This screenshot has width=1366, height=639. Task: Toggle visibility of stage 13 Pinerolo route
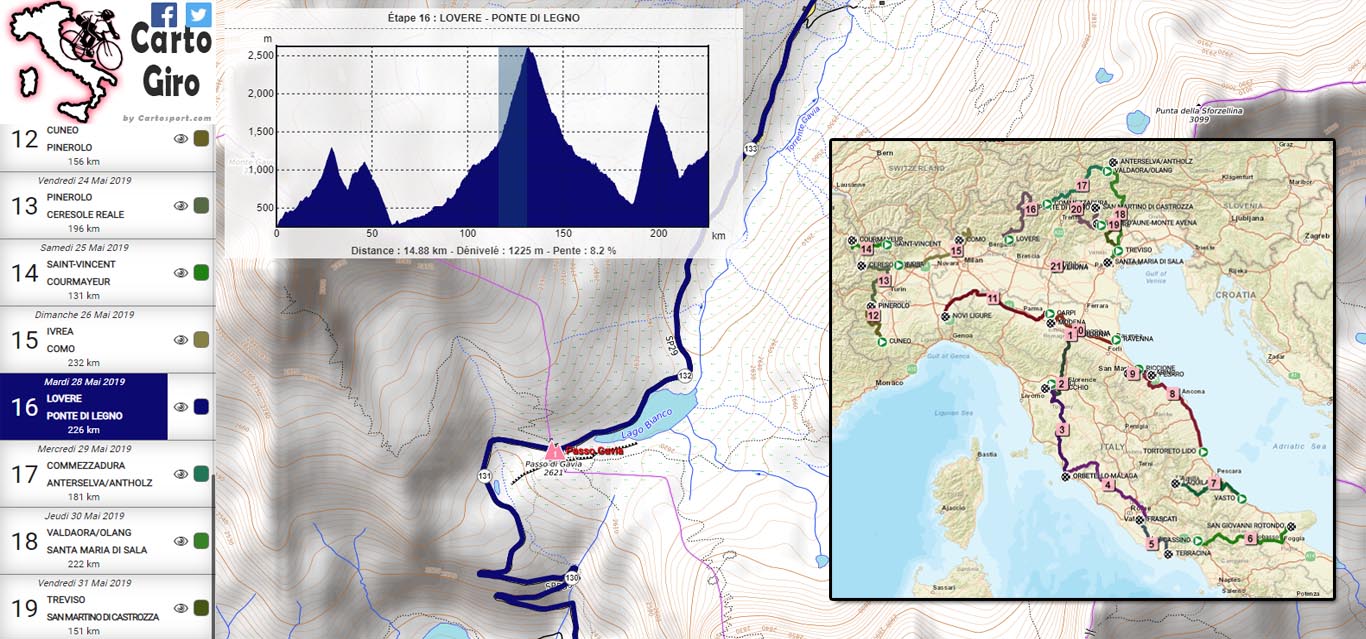pos(181,206)
